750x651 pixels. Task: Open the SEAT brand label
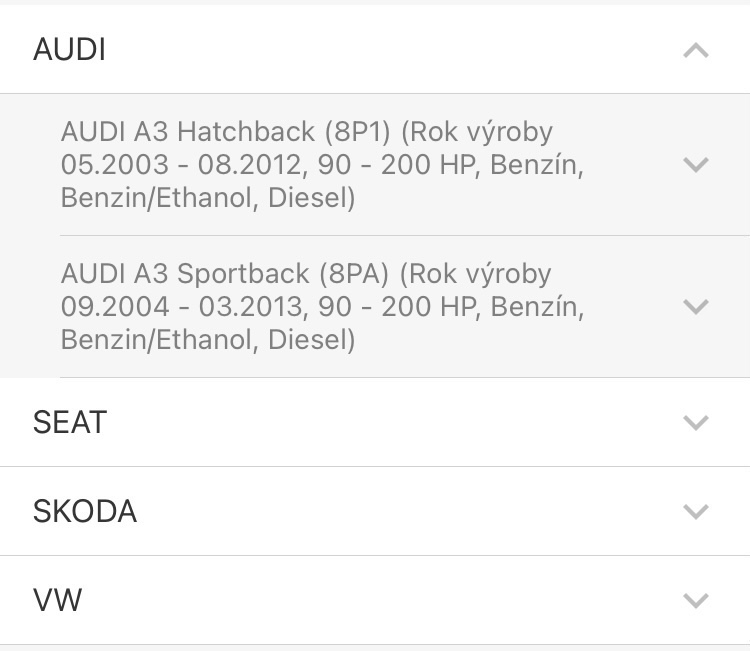click(x=69, y=422)
